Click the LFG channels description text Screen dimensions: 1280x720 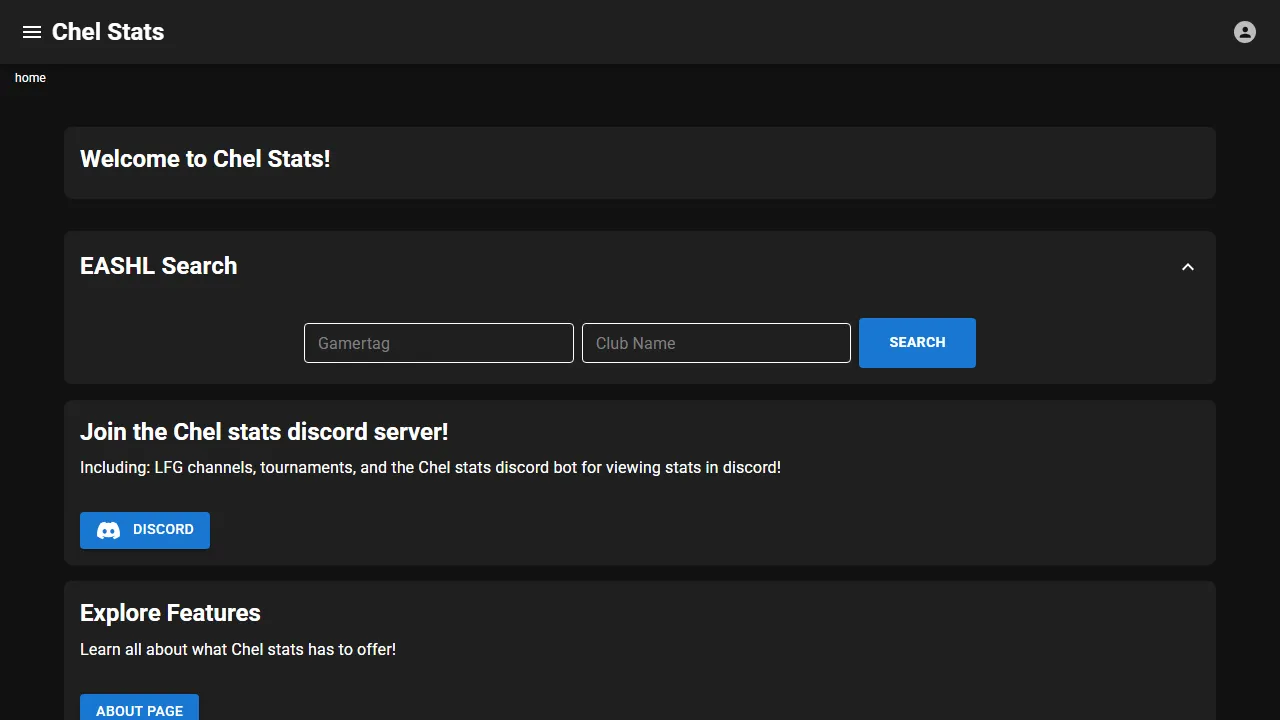tap(430, 467)
